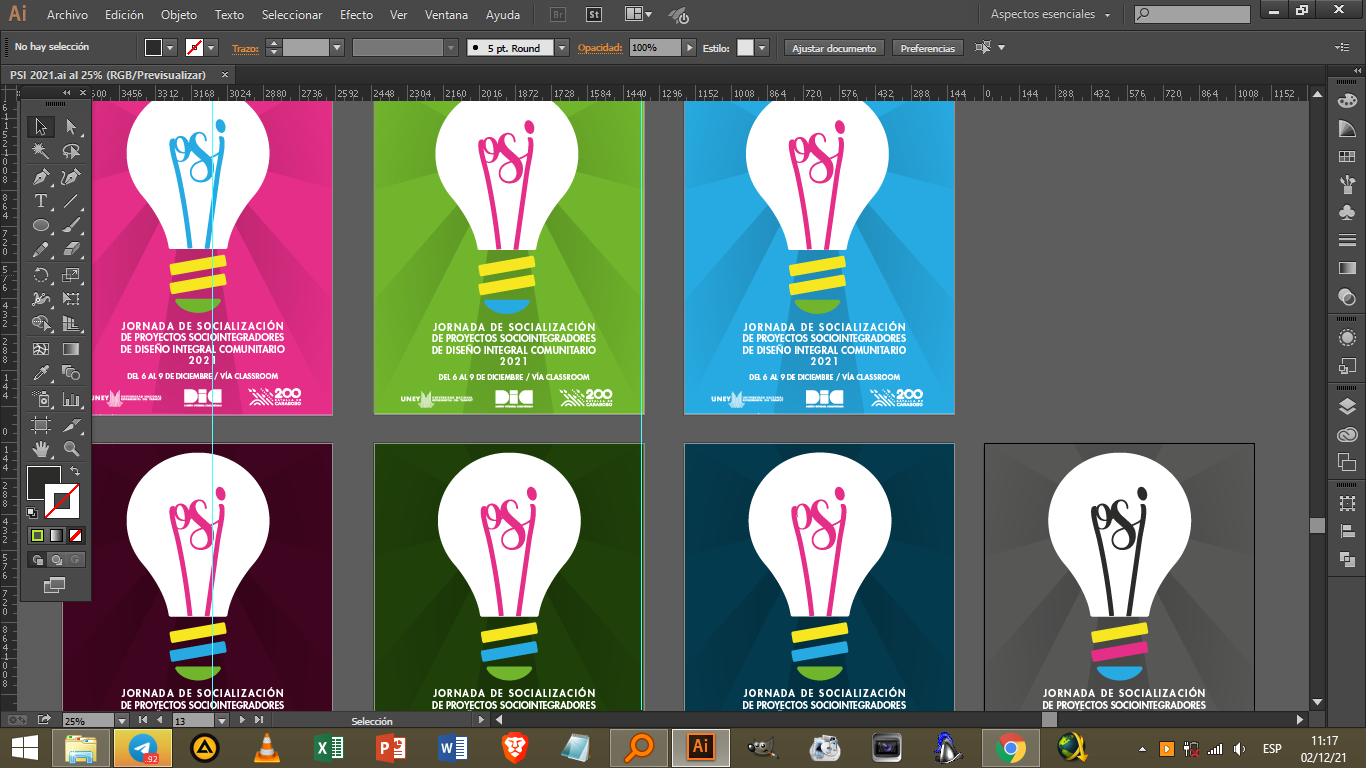Image resolution: width=1366 pixels, height=768 pixels.
Task: Select the Rotate tool
Action: 41,275
